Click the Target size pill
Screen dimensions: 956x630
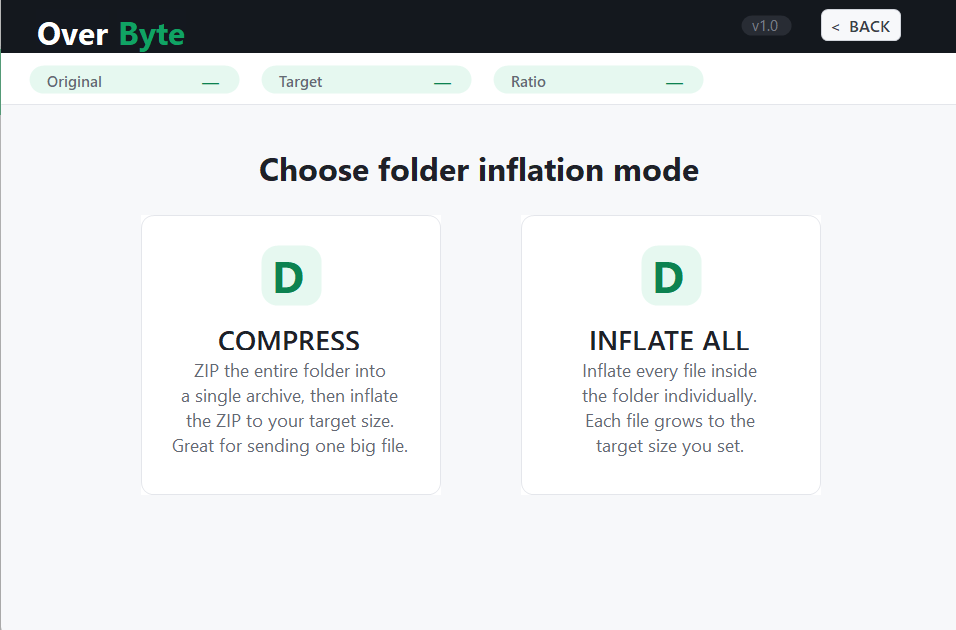(366, 80)
